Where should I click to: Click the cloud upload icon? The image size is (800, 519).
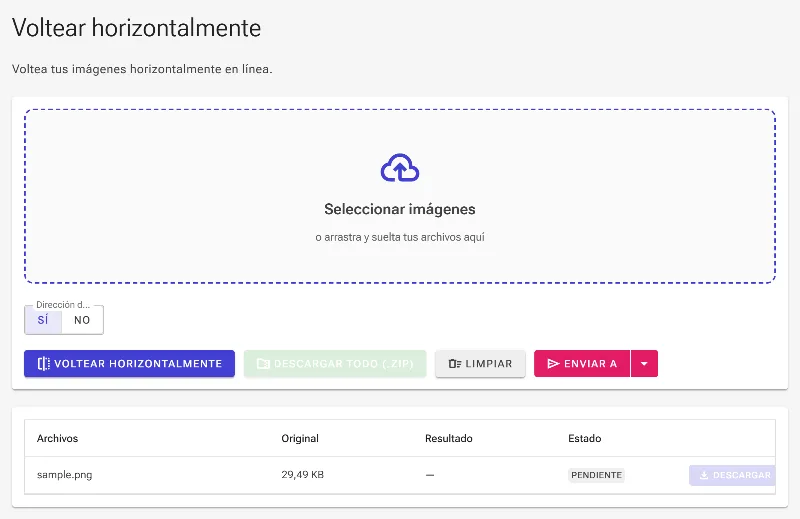tap(400, 168)
